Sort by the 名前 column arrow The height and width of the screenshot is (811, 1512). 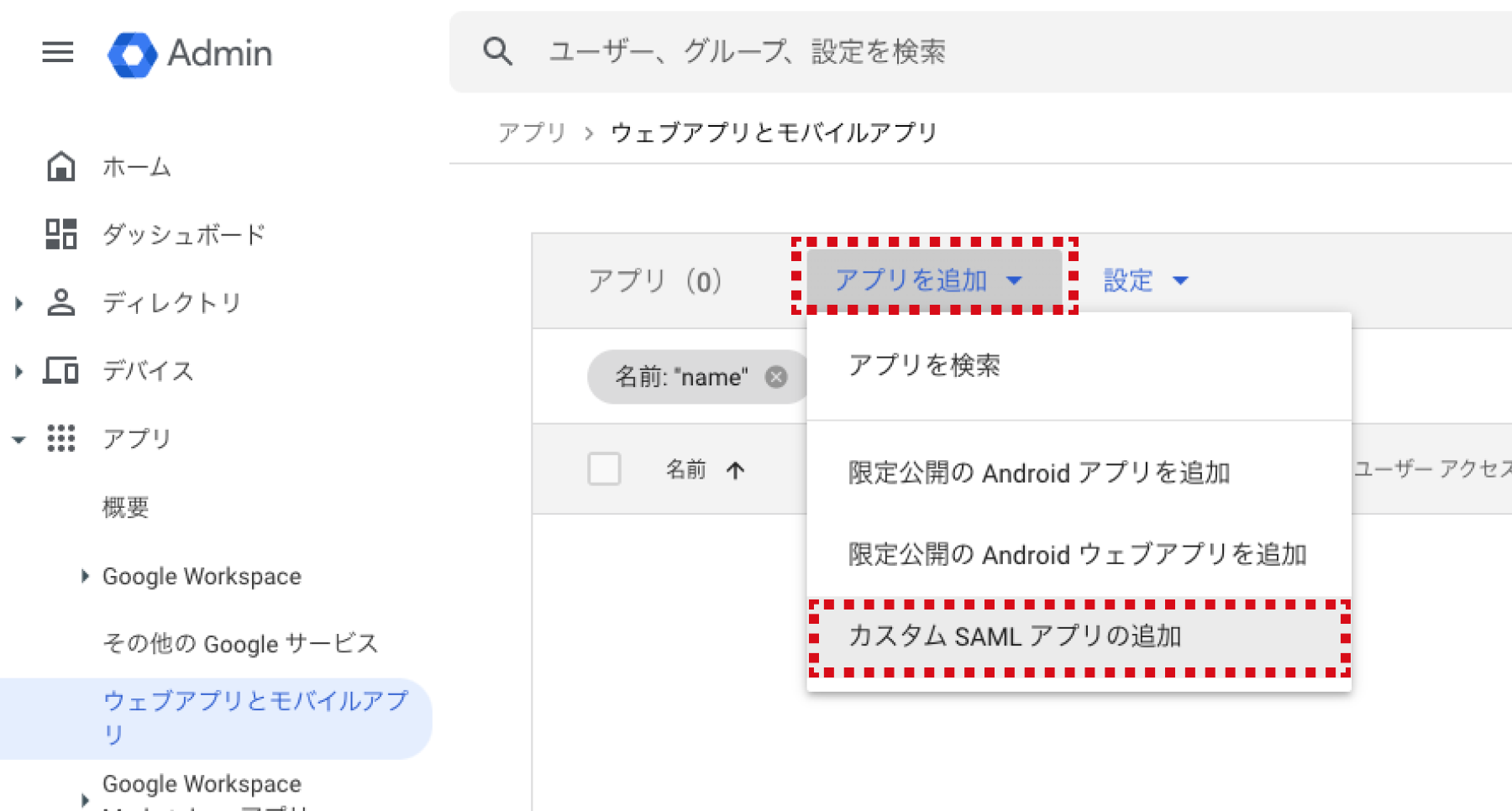pyautogui.click(x=736, y=470)
